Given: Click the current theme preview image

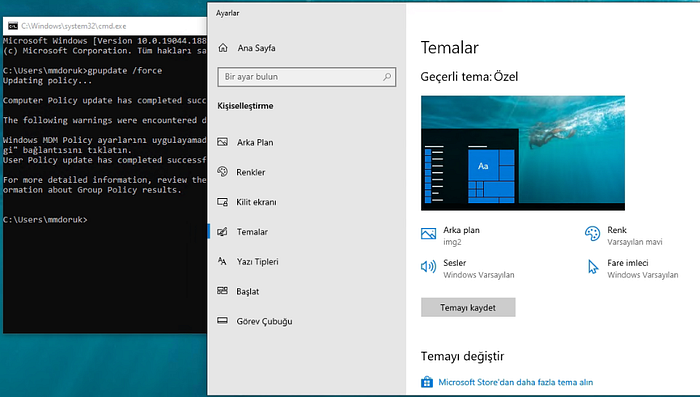Looking at the screenshot, I should click(523, 153).
